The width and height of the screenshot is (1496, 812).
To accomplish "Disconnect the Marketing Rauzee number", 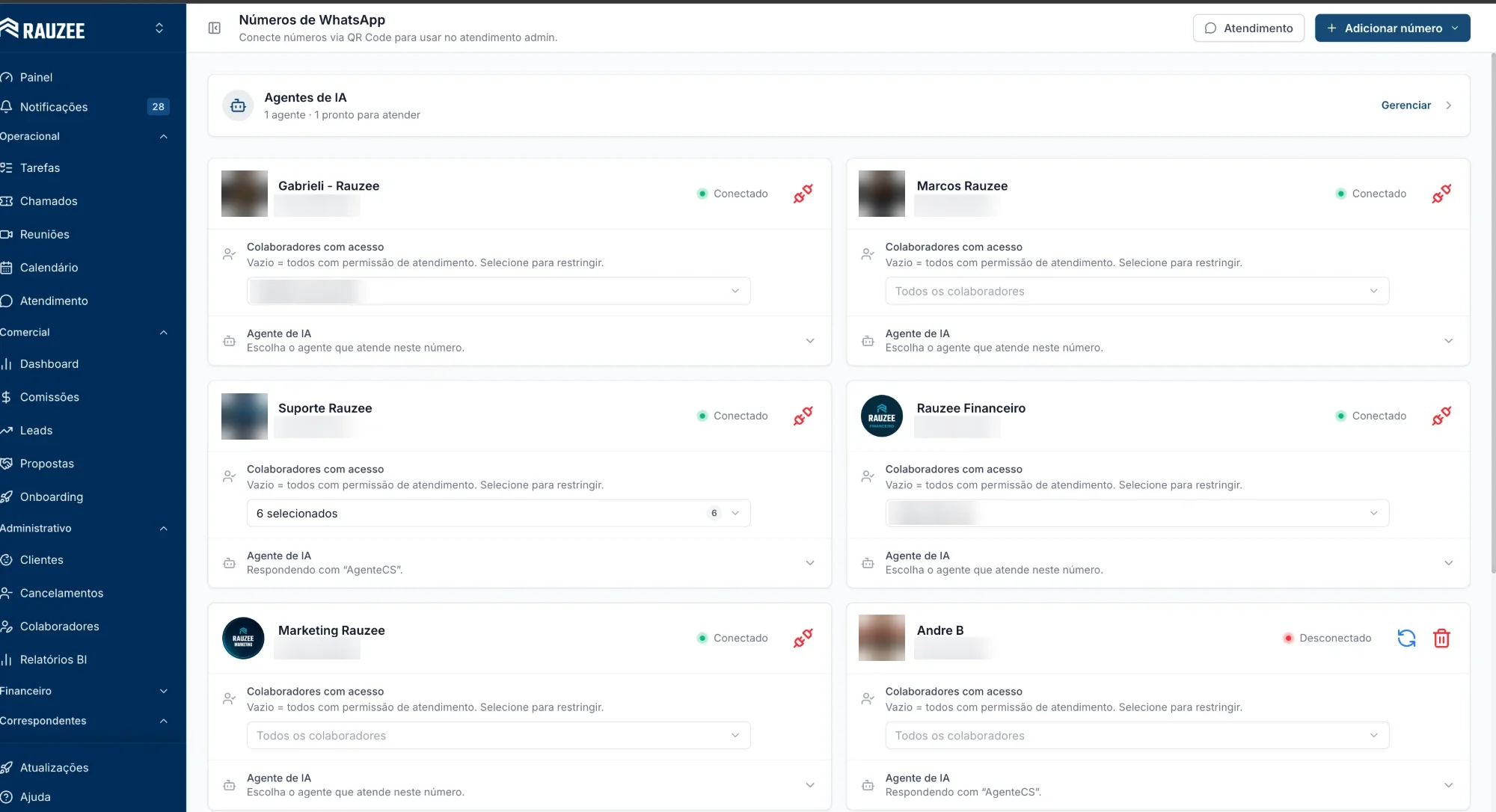I will pos(803,638).
